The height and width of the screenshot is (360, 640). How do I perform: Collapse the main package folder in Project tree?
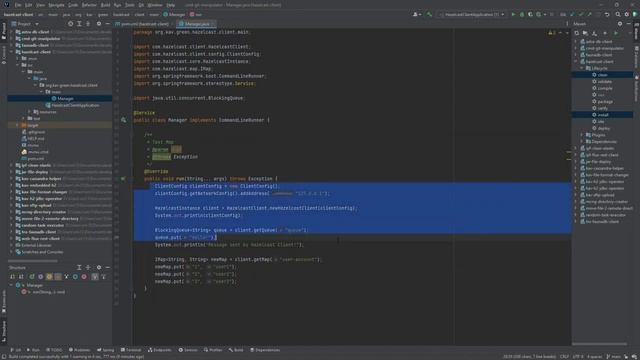(42, 92)
